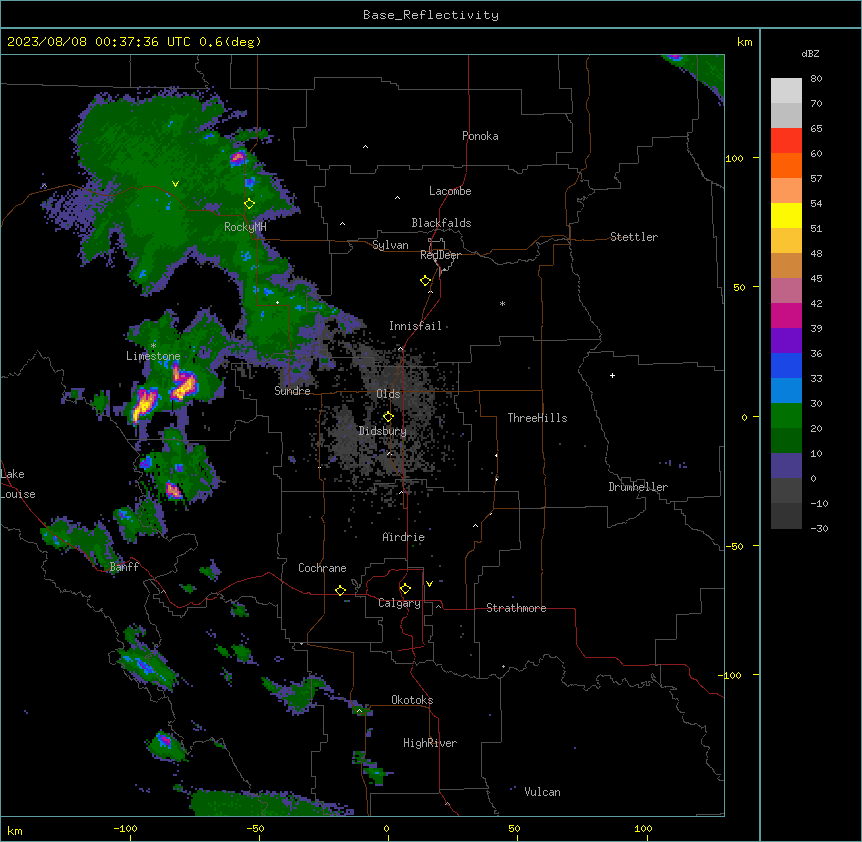Select the white plus marker west of Drumheller region

click(612, 375)
